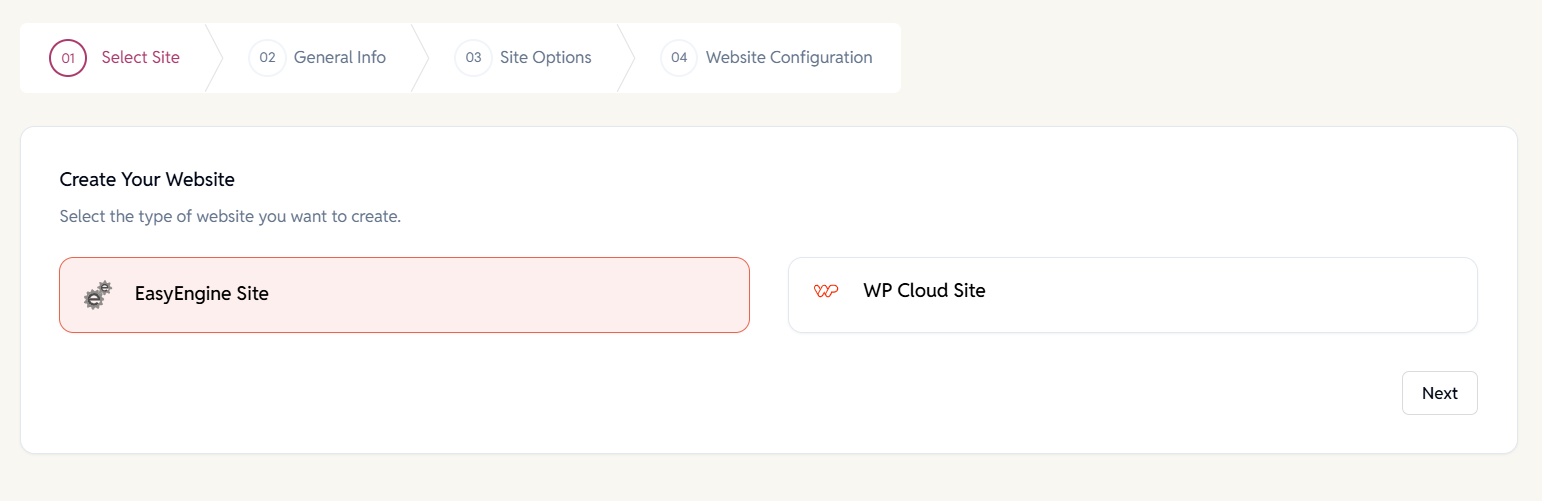Open the General Info step label
Image resolution: width=1542 pixels, height=501 pixels.
(x=340, y=58)
